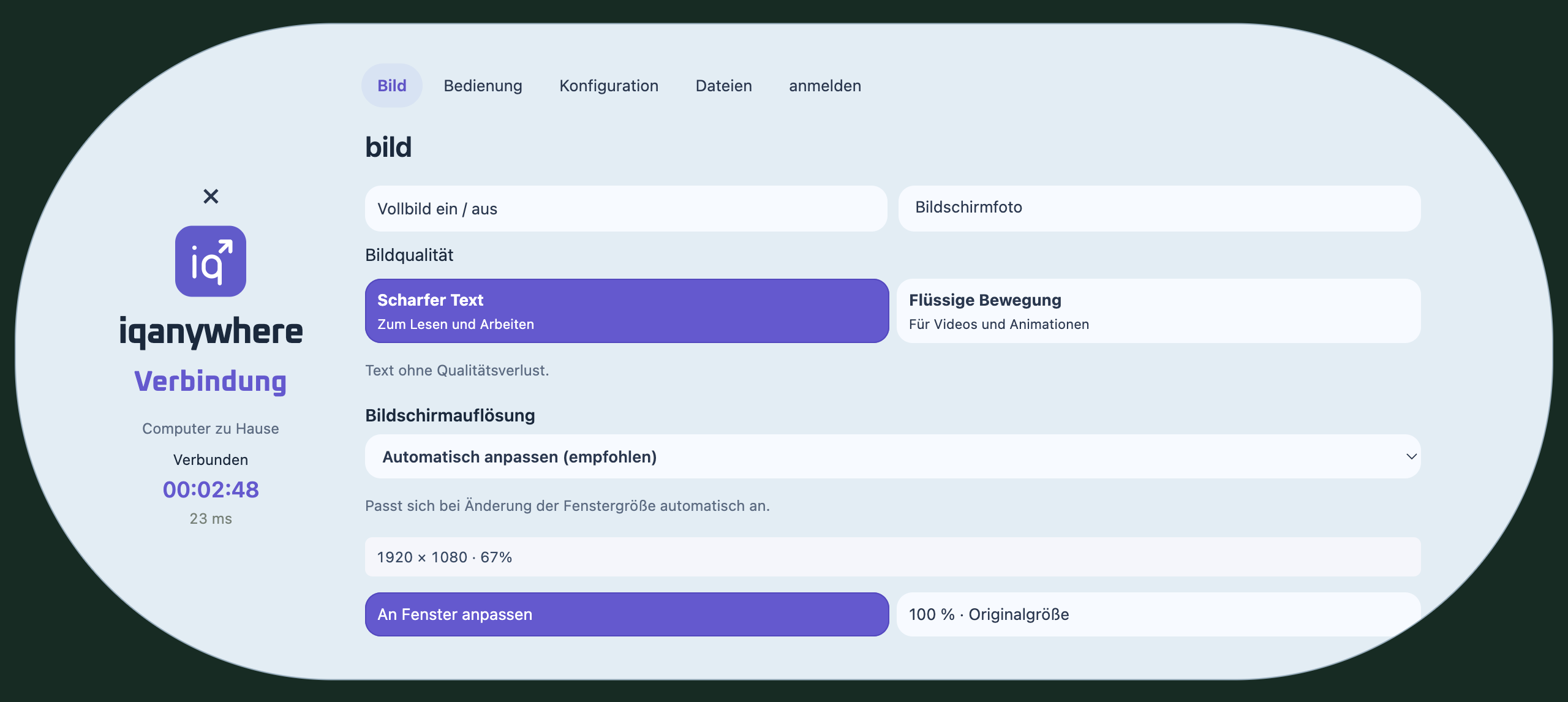Choose Flüssige Bewegung quality option
Image resolution: width=1568 pixels, height=702 pixels.
click(x=1159, y=311)
